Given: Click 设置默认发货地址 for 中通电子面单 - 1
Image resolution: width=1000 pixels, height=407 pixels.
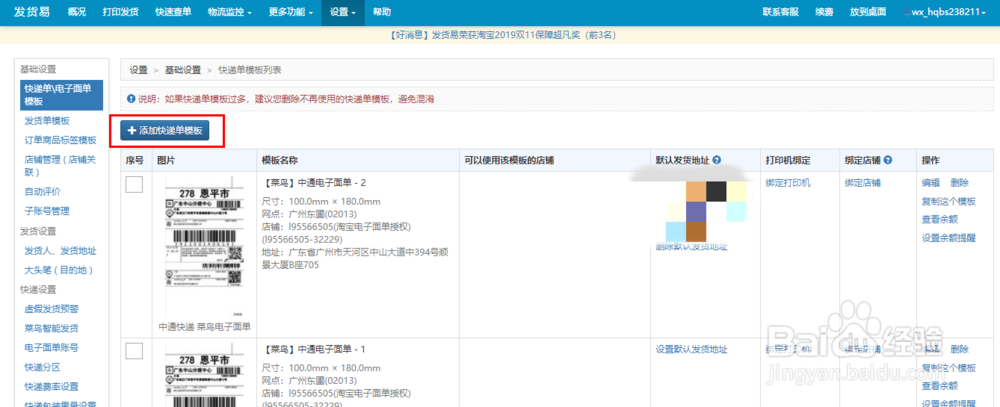Looking at the screenshot, I should (691, 349).
